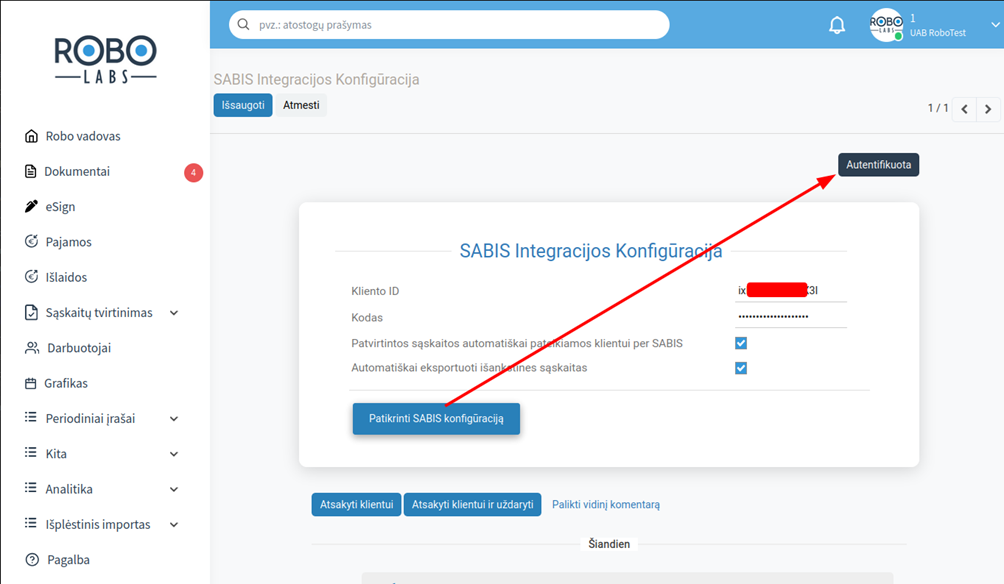Click the Išplėstinis importas list icon
Screen dimensions: 1004x584
pos(31,523)
